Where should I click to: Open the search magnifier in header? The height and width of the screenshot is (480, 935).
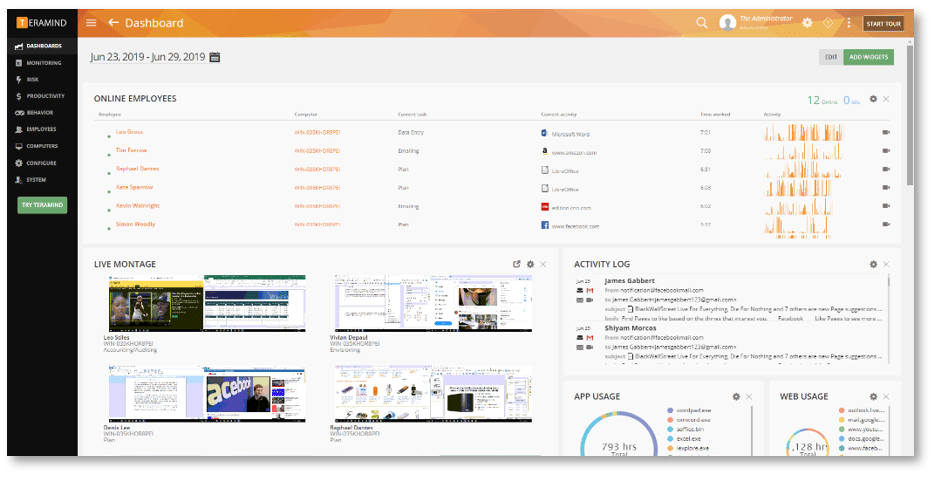702,23
